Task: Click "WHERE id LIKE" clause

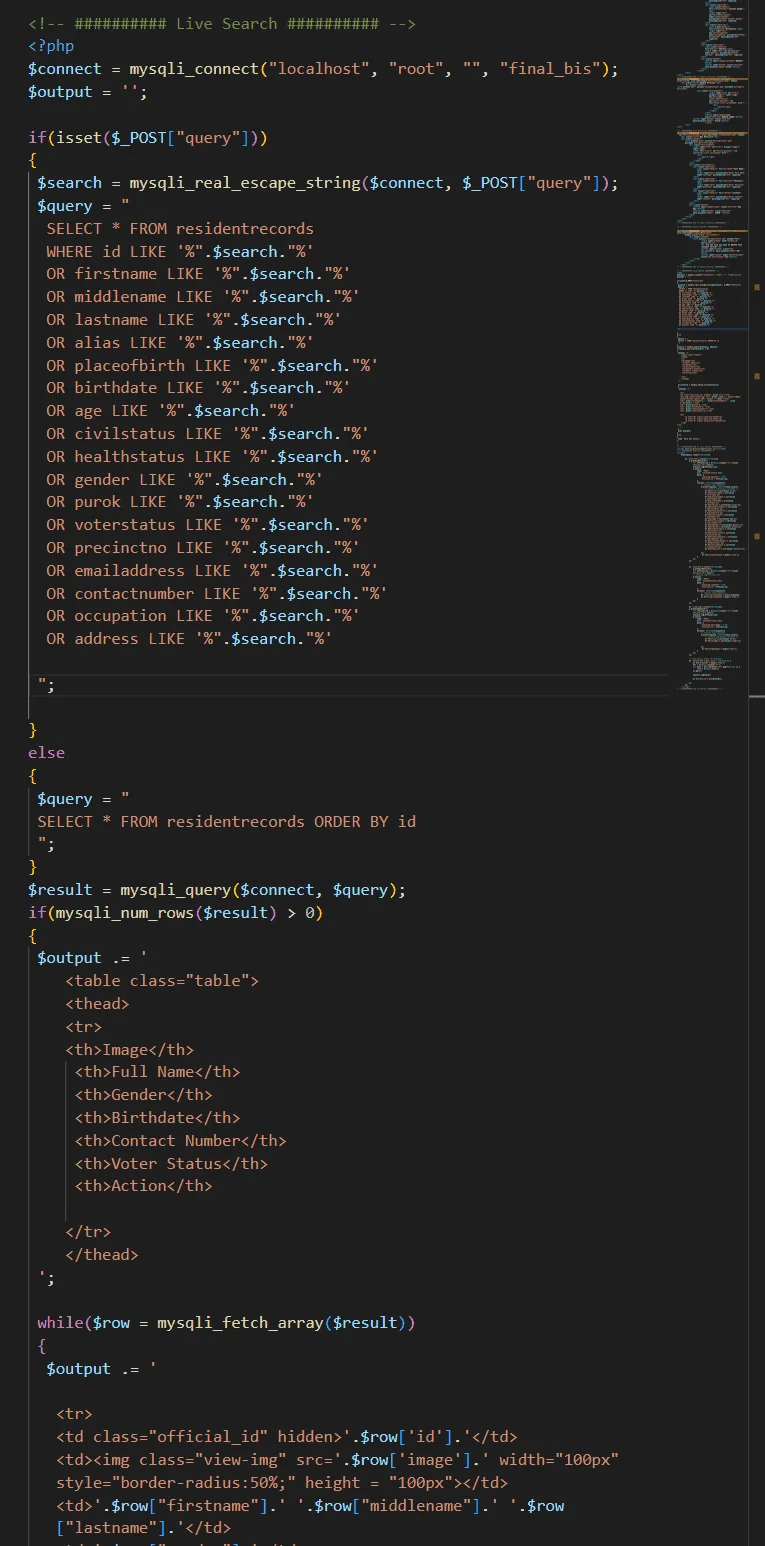Action: [180, 251]
